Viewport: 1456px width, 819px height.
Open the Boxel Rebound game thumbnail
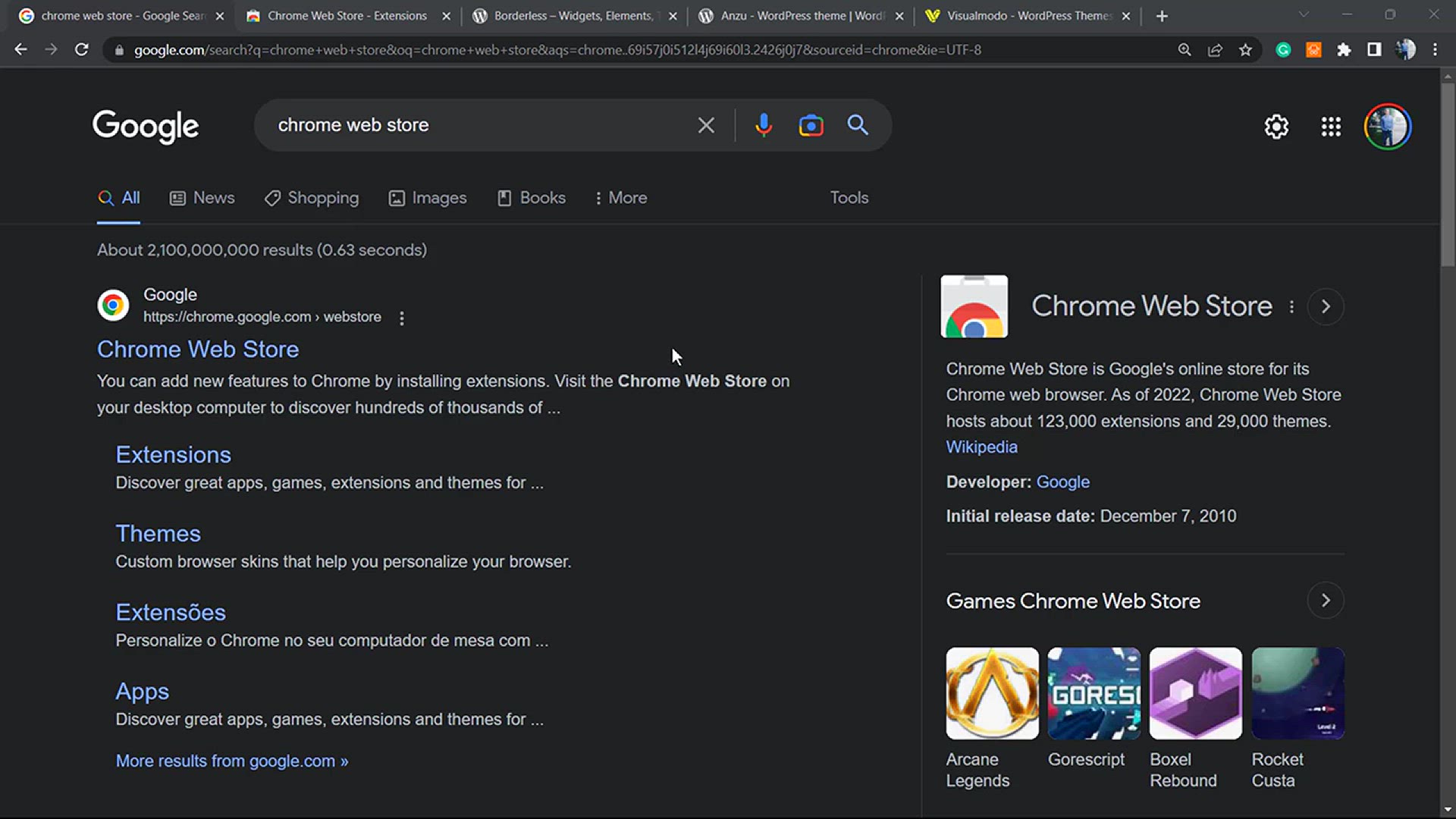coord(1195,693)
